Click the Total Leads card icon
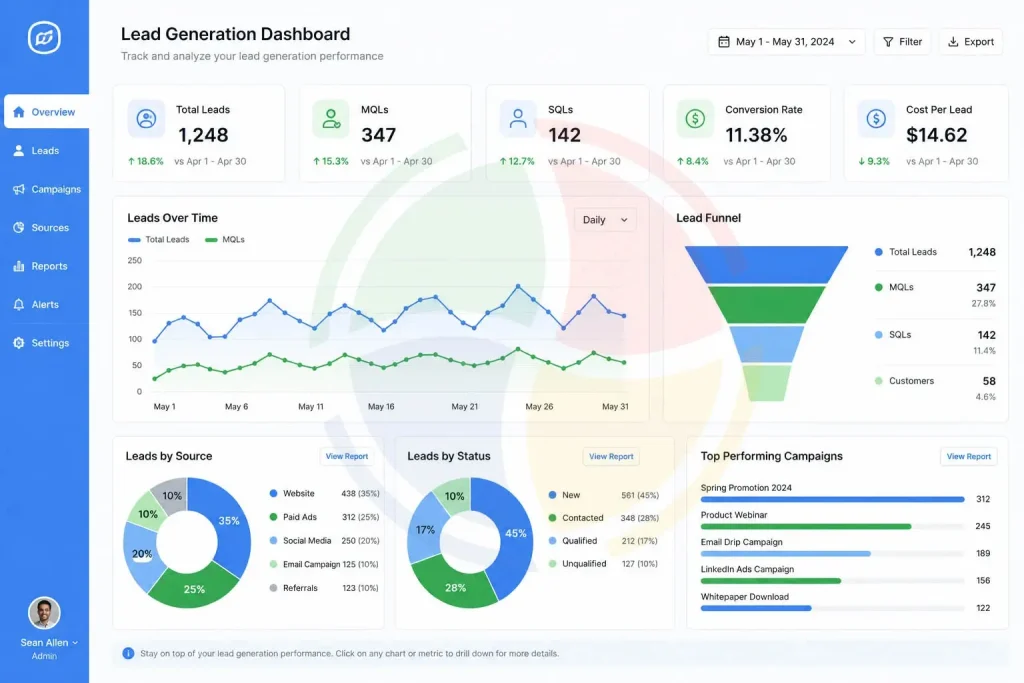1024x683 pixels. point(146,119)
